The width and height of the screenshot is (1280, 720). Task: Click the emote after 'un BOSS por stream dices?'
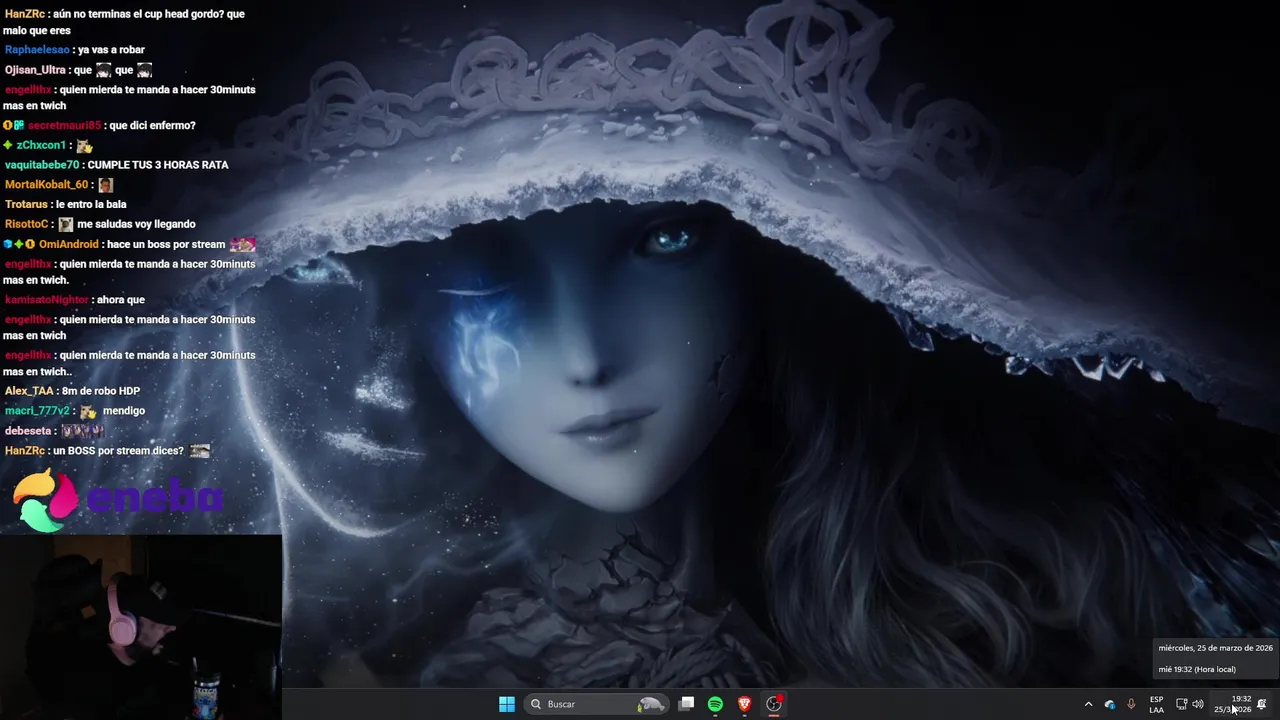pos(200,451)
